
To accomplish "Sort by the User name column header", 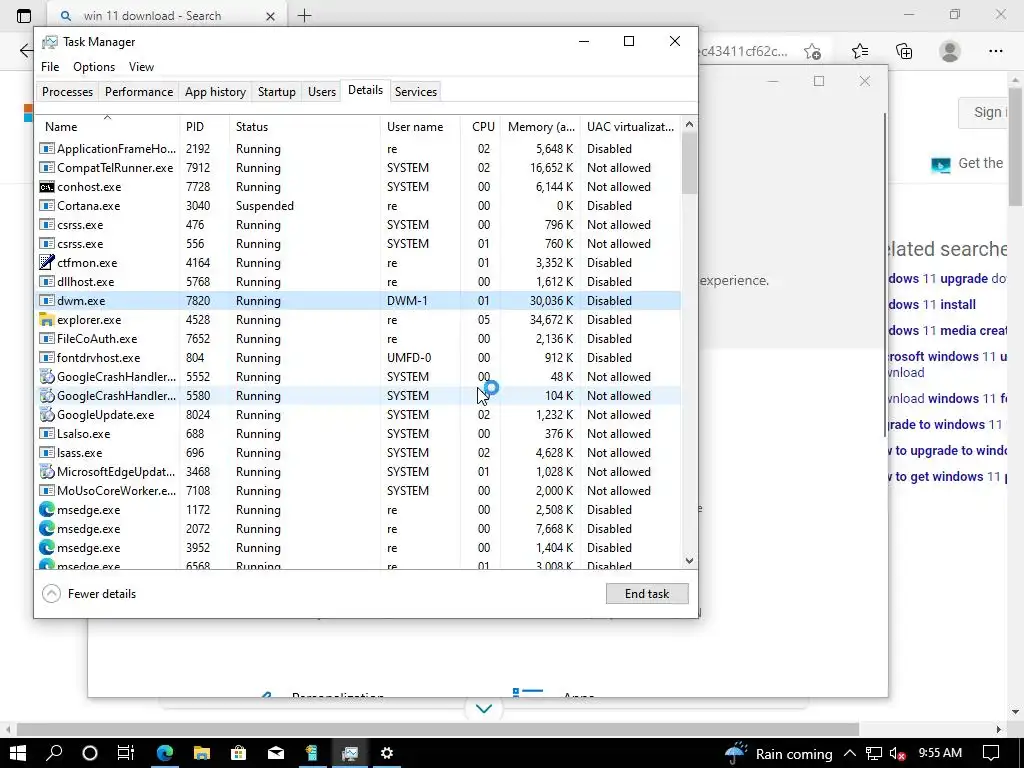I will (420, 127).
